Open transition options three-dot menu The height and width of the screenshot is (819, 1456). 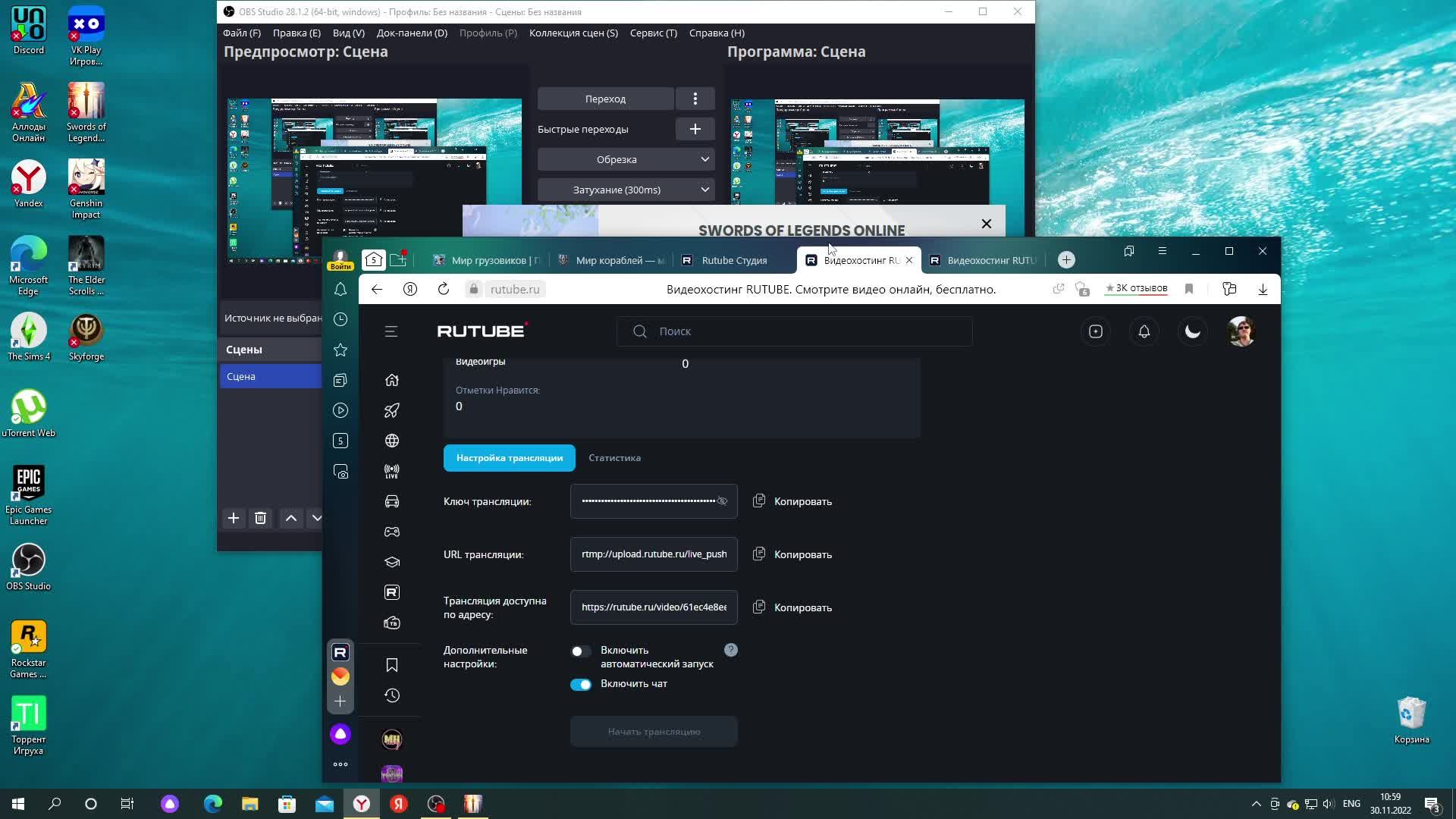pyautogui.click(x=695, y=99)
